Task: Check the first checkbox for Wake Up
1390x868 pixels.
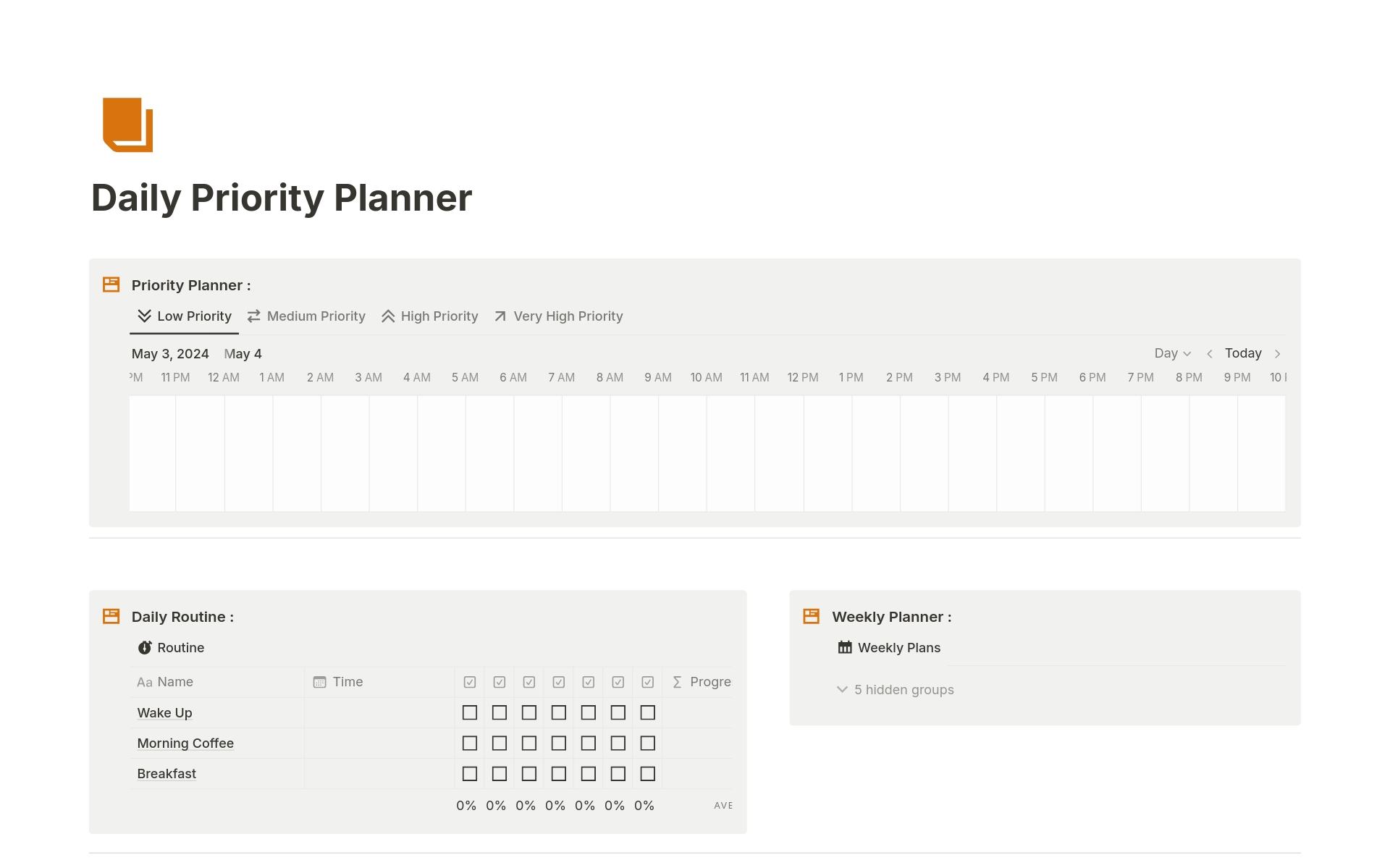Action: (470, 712)
